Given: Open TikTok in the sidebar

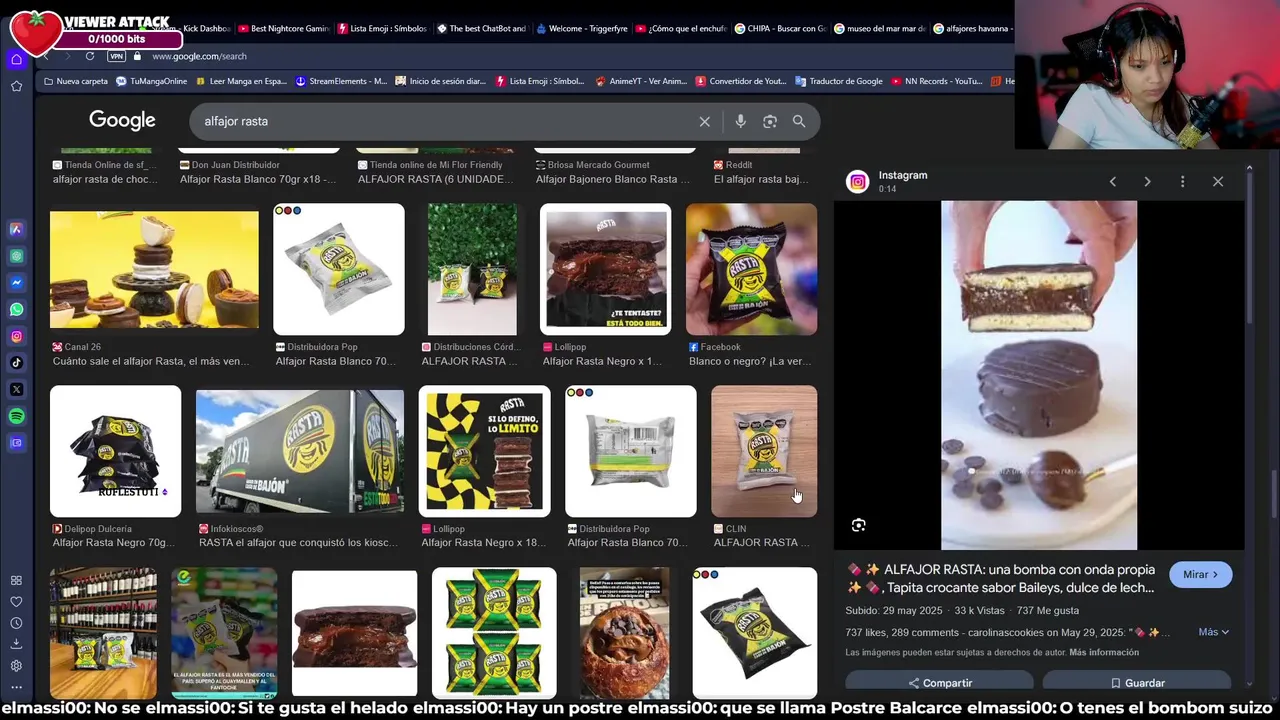Looking at the screenshot, I should click(16, 363).
